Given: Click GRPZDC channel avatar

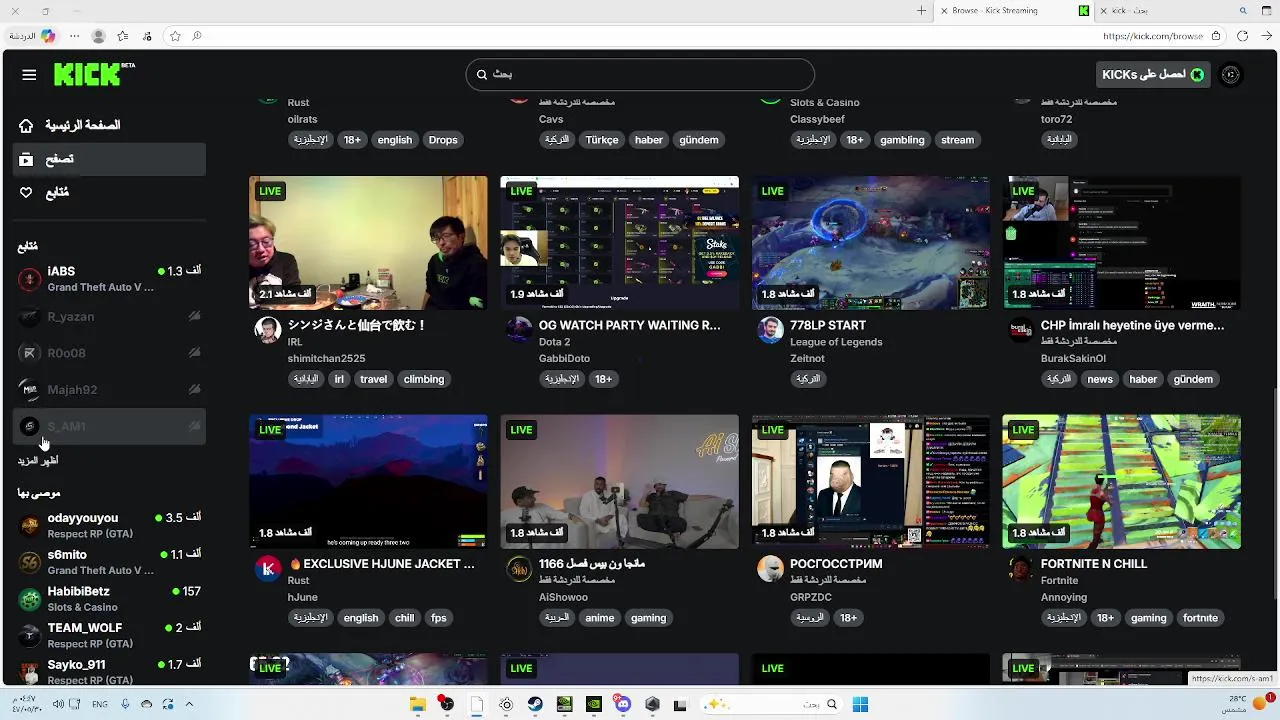Looking at the screenshot, I should pyautogui.click(x=770, y=569).
